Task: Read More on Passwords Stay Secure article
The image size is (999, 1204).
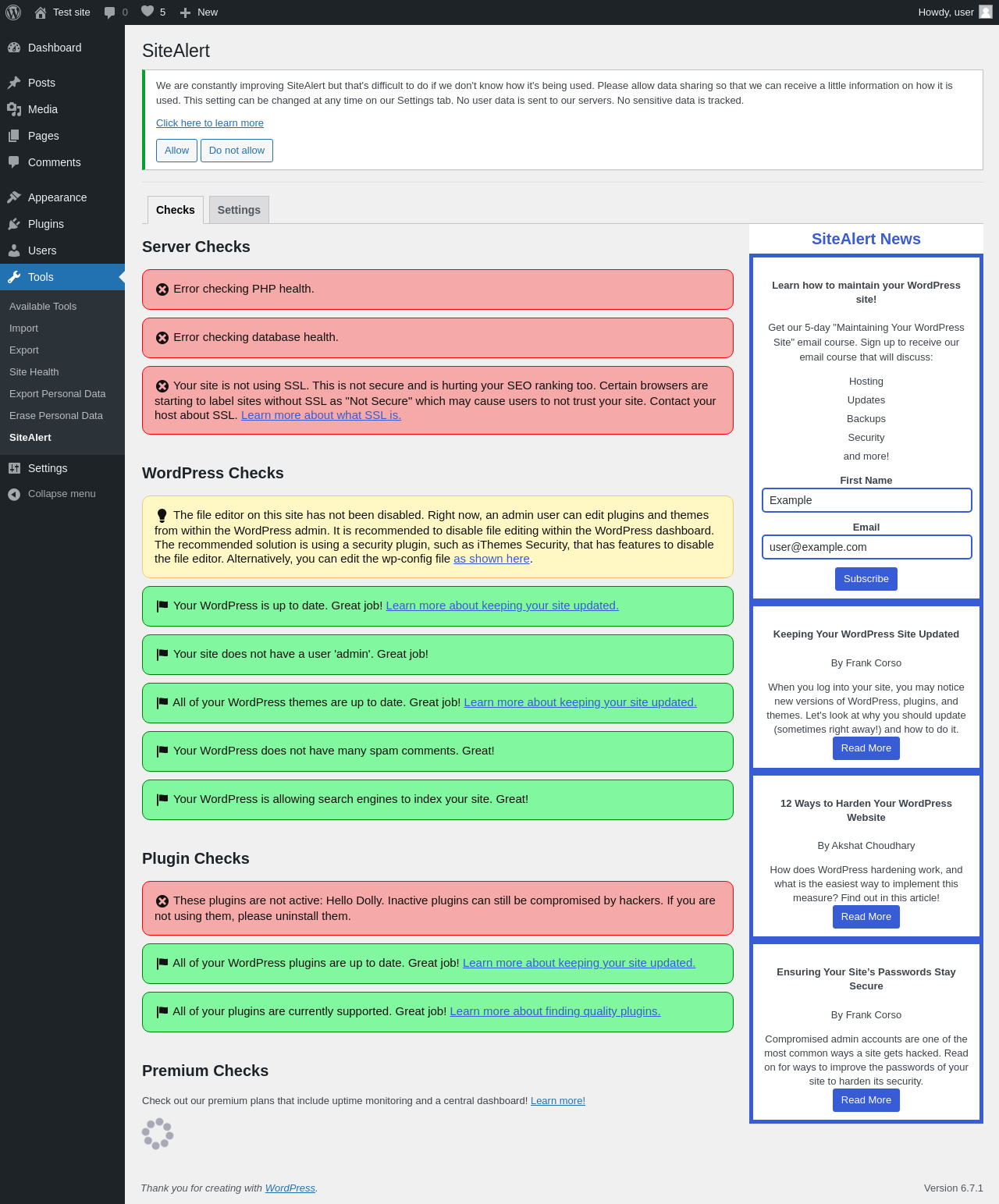Action: [x=866, y=1100]
